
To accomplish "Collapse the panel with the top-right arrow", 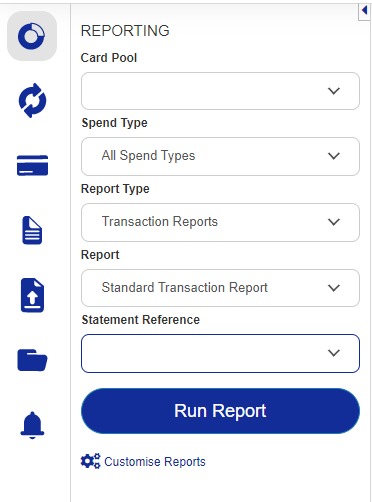I will click(x=364, y=11).
